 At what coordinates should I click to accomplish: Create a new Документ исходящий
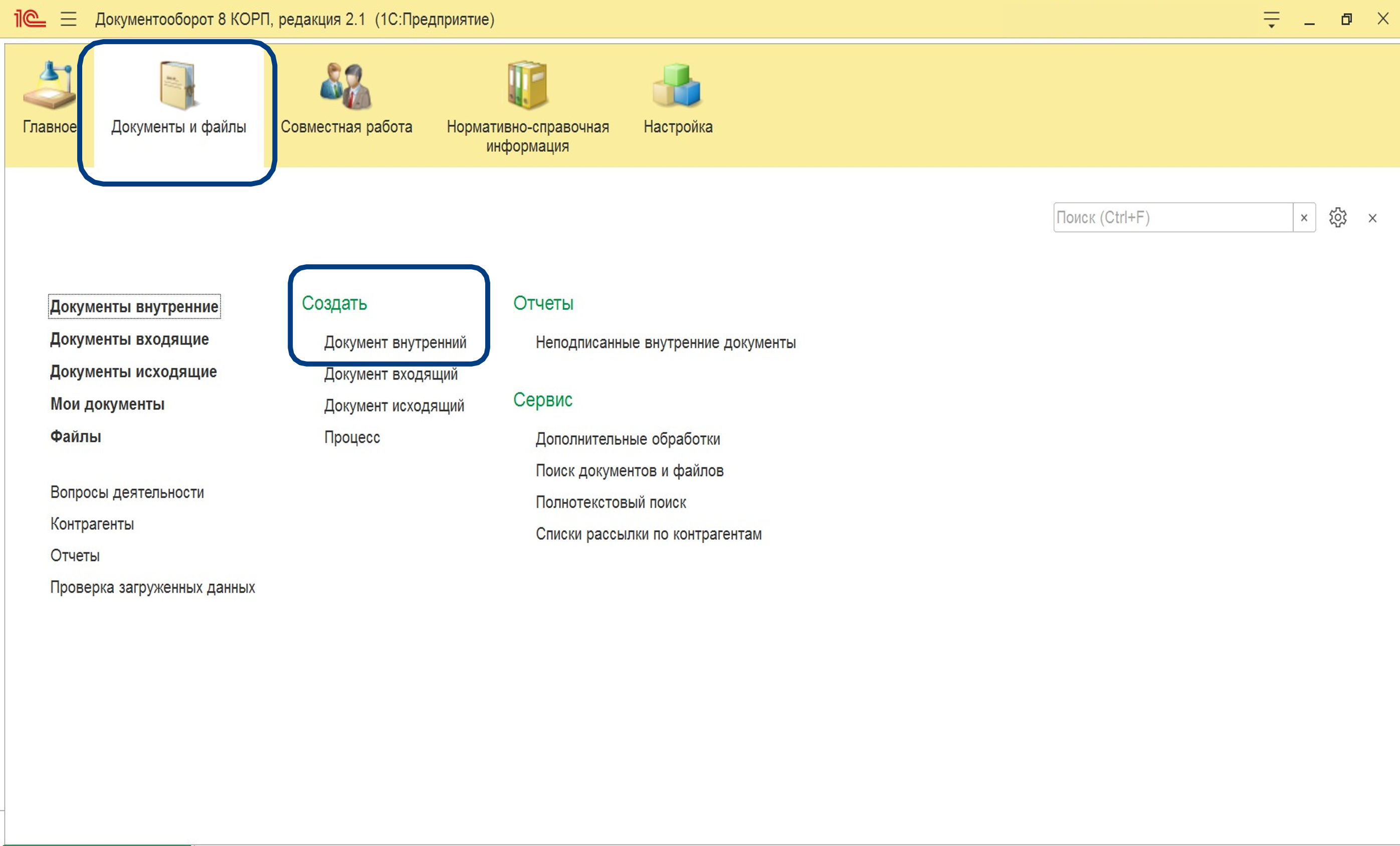pos(394,406)
